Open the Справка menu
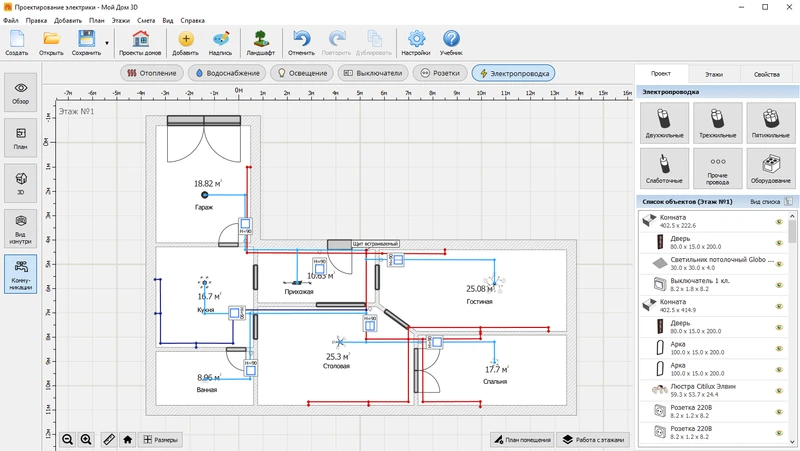 tap(192, 20)
